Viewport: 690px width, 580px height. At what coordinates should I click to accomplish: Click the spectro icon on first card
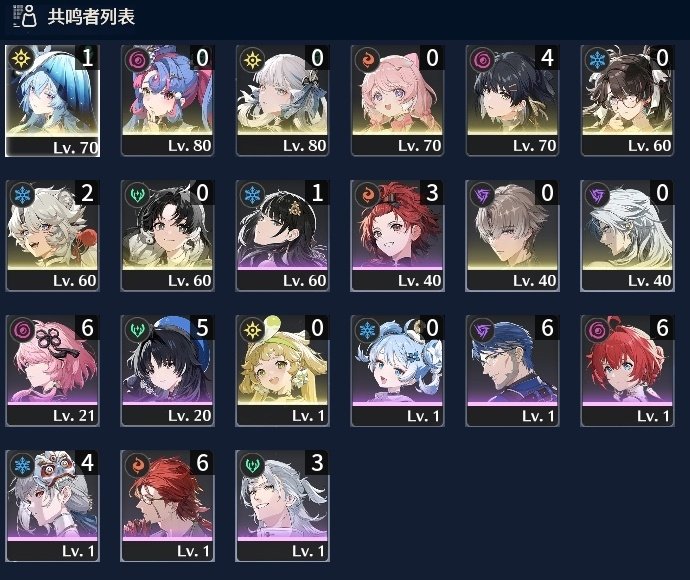click(x=22, y=59)
